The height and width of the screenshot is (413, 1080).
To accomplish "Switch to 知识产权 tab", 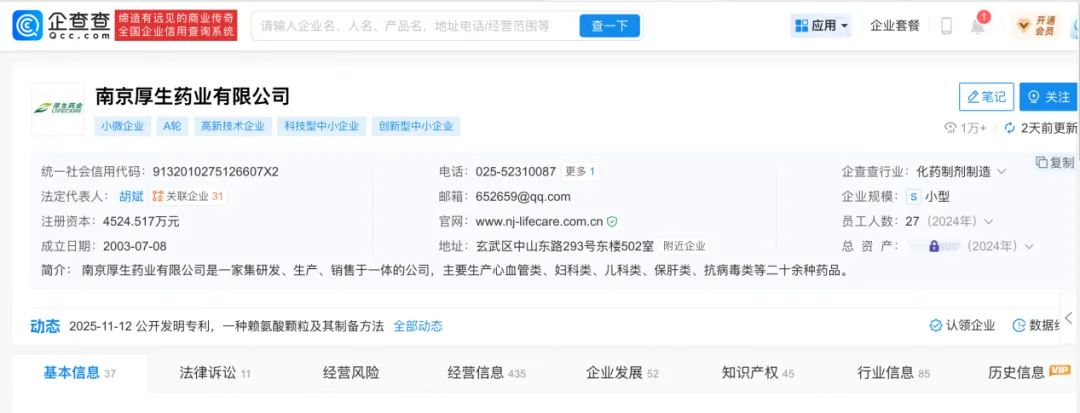I will point(758,373).
